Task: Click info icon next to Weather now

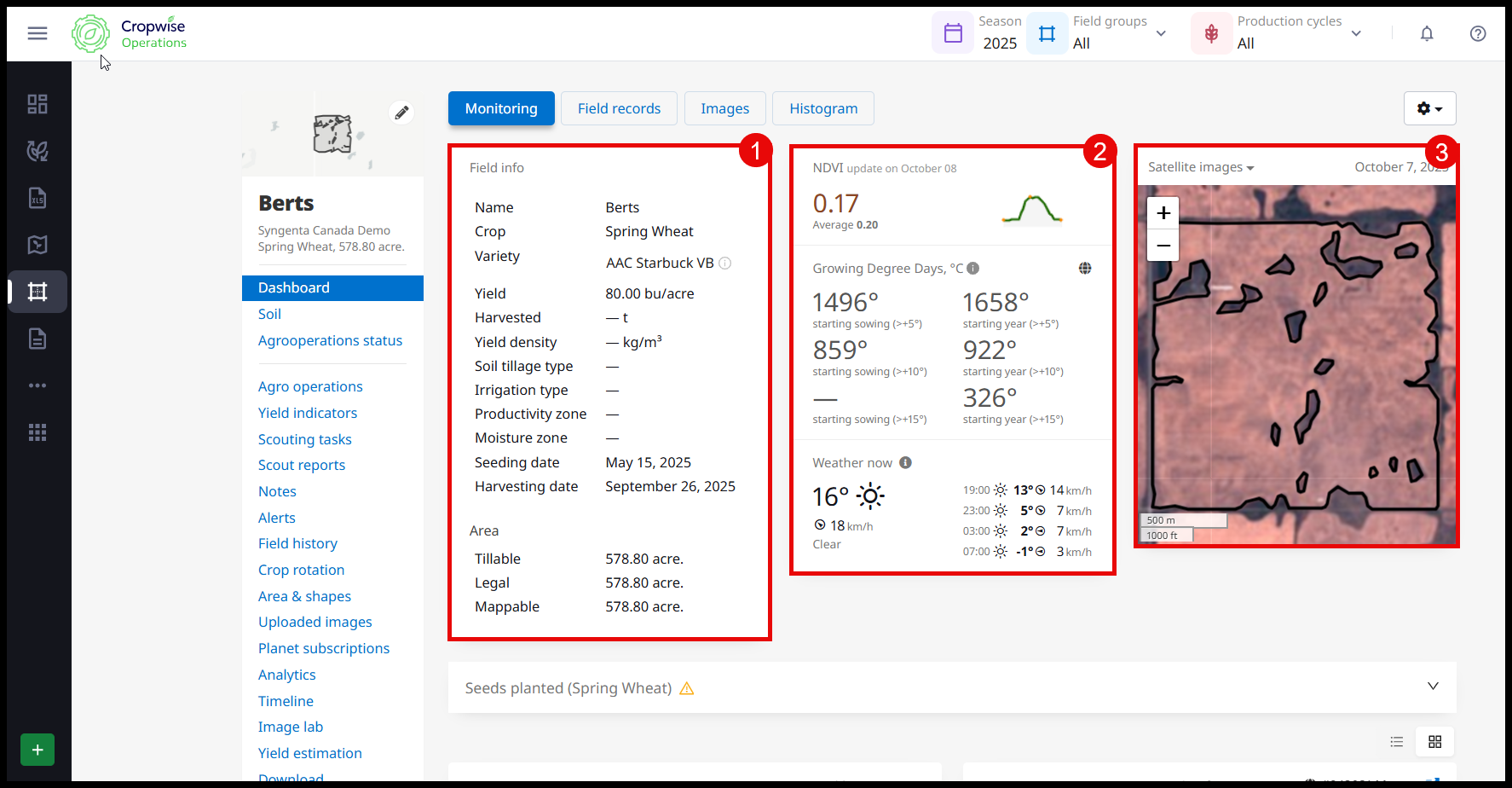Action: 905,462
